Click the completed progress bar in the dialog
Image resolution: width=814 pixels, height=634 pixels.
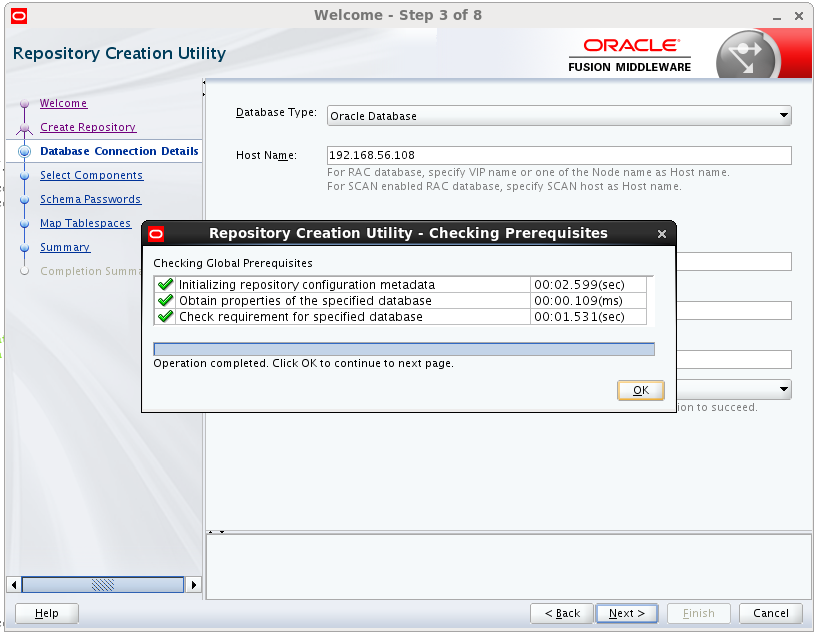point(404,349)
